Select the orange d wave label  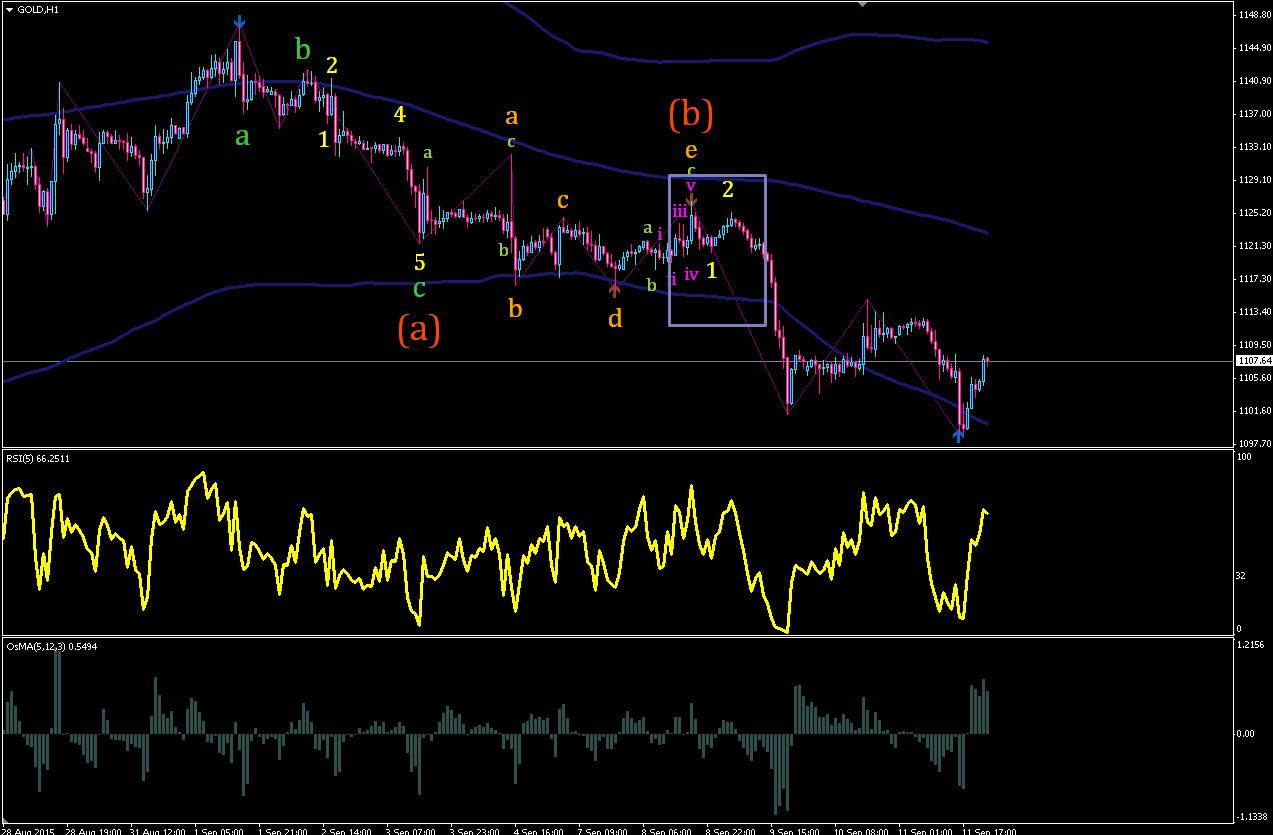[615, 319]
